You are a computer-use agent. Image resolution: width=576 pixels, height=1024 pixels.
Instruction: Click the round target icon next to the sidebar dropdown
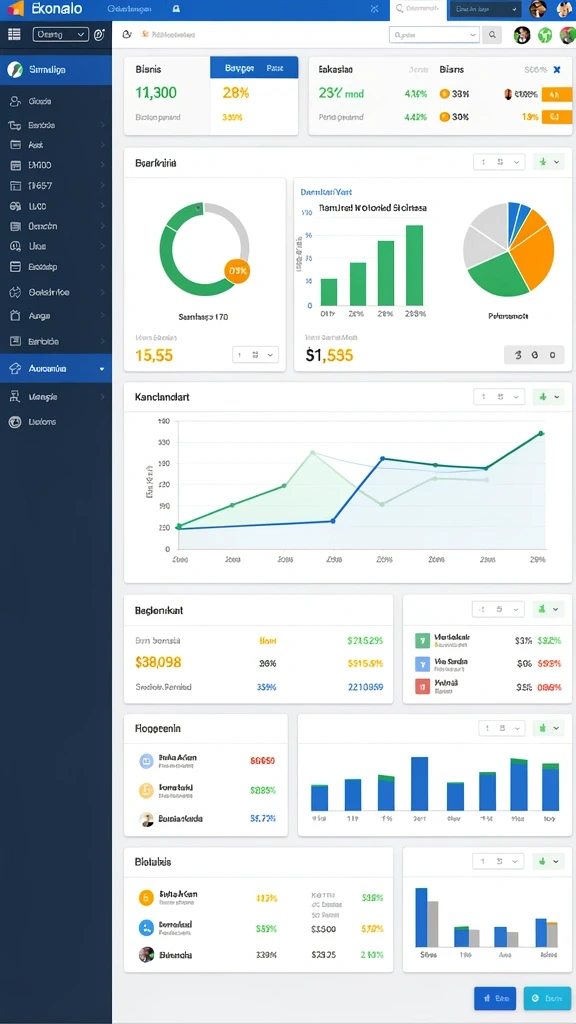99,35
